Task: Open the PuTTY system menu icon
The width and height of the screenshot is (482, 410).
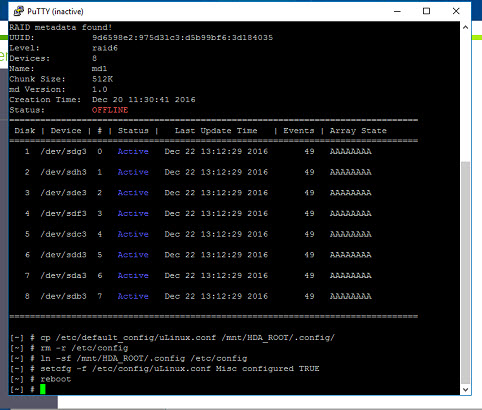Action: (18, 11)
